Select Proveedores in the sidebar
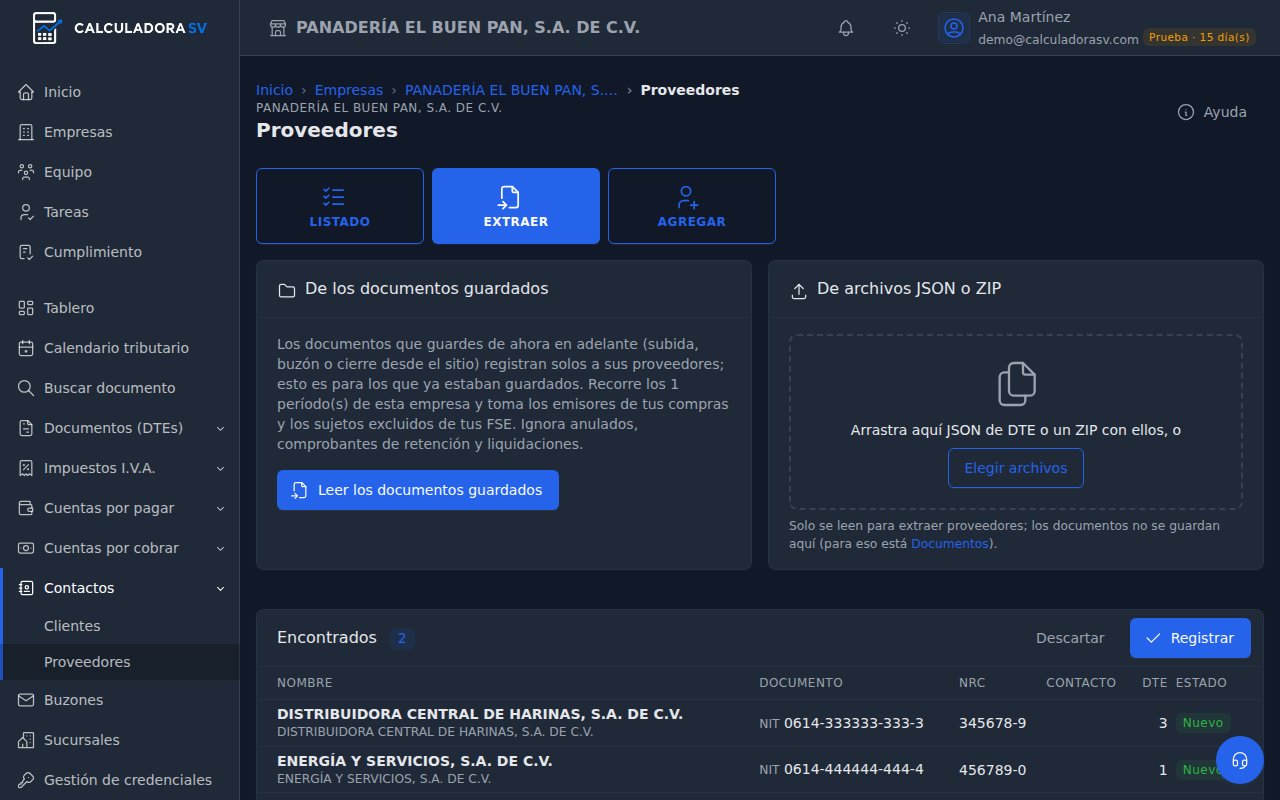 [122, 662]
